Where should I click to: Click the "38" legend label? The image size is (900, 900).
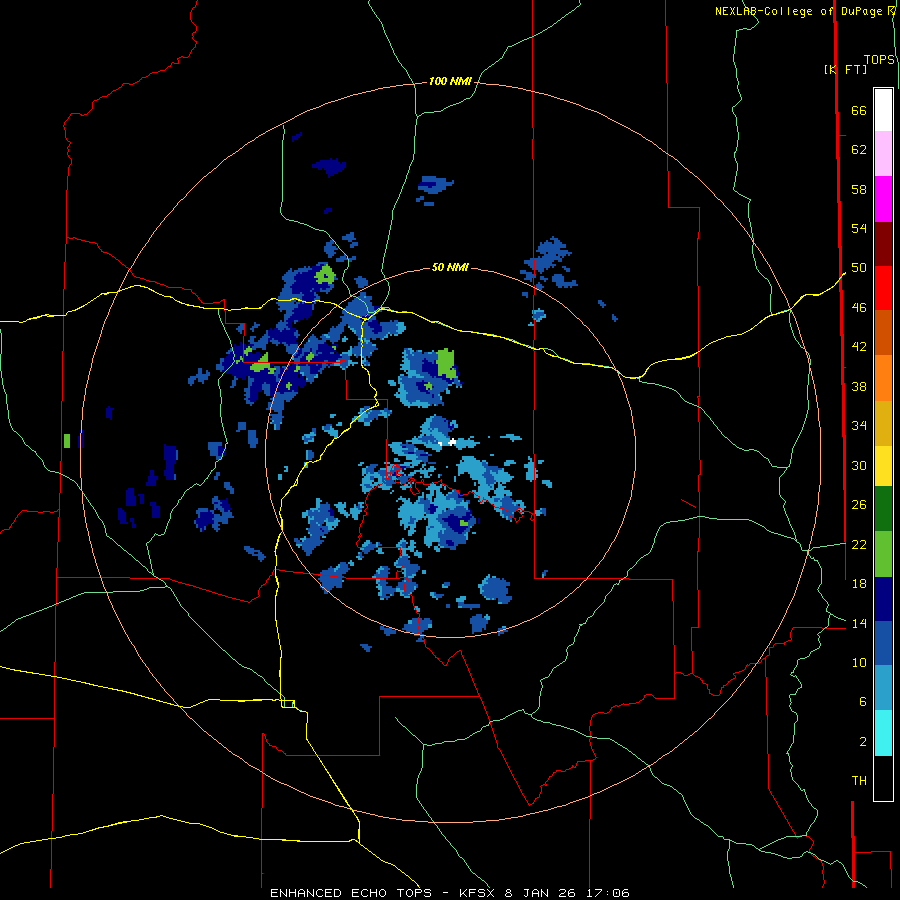(859, 386)
